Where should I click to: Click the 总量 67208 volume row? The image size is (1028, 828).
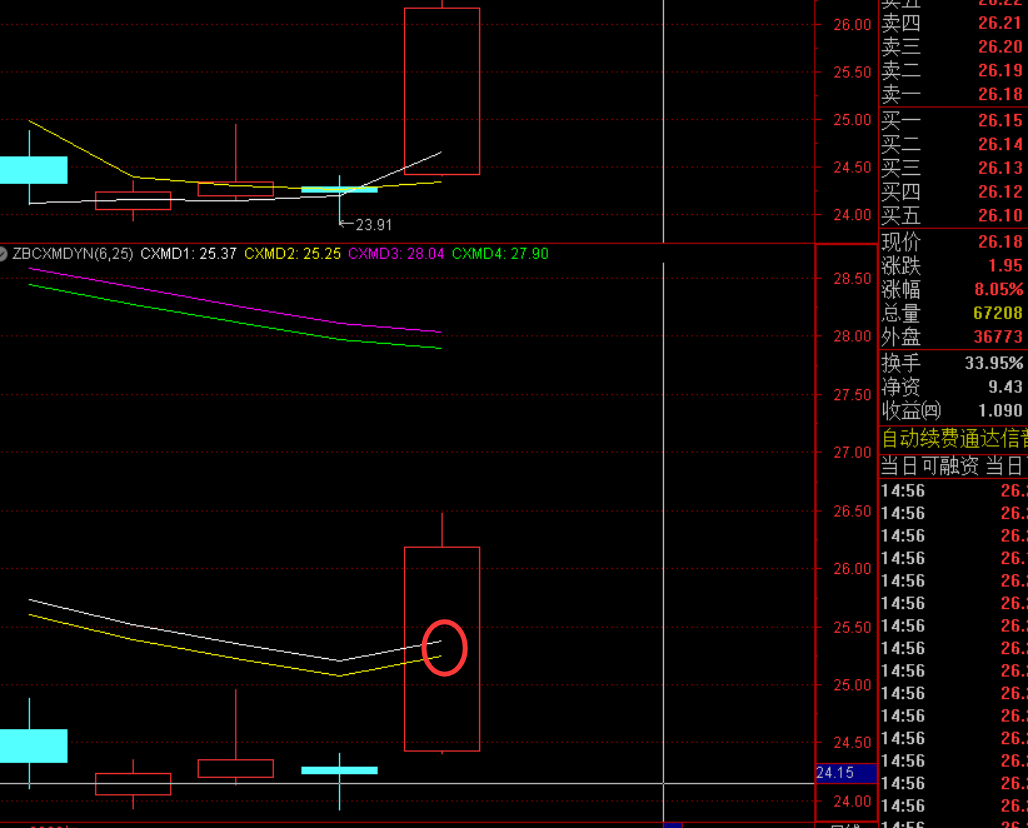coord(953,313)
